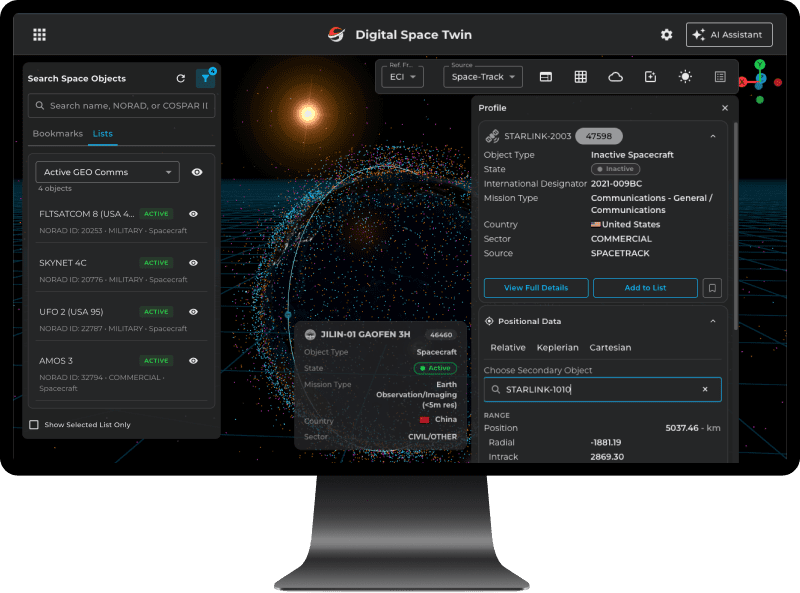Click the Profile panel scrollbar

point(735,226)
